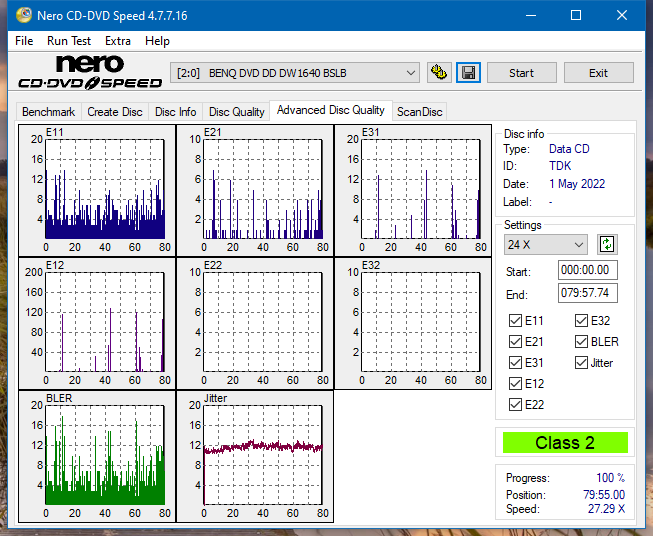Toggle the E22 checkbox

[515, 404]
